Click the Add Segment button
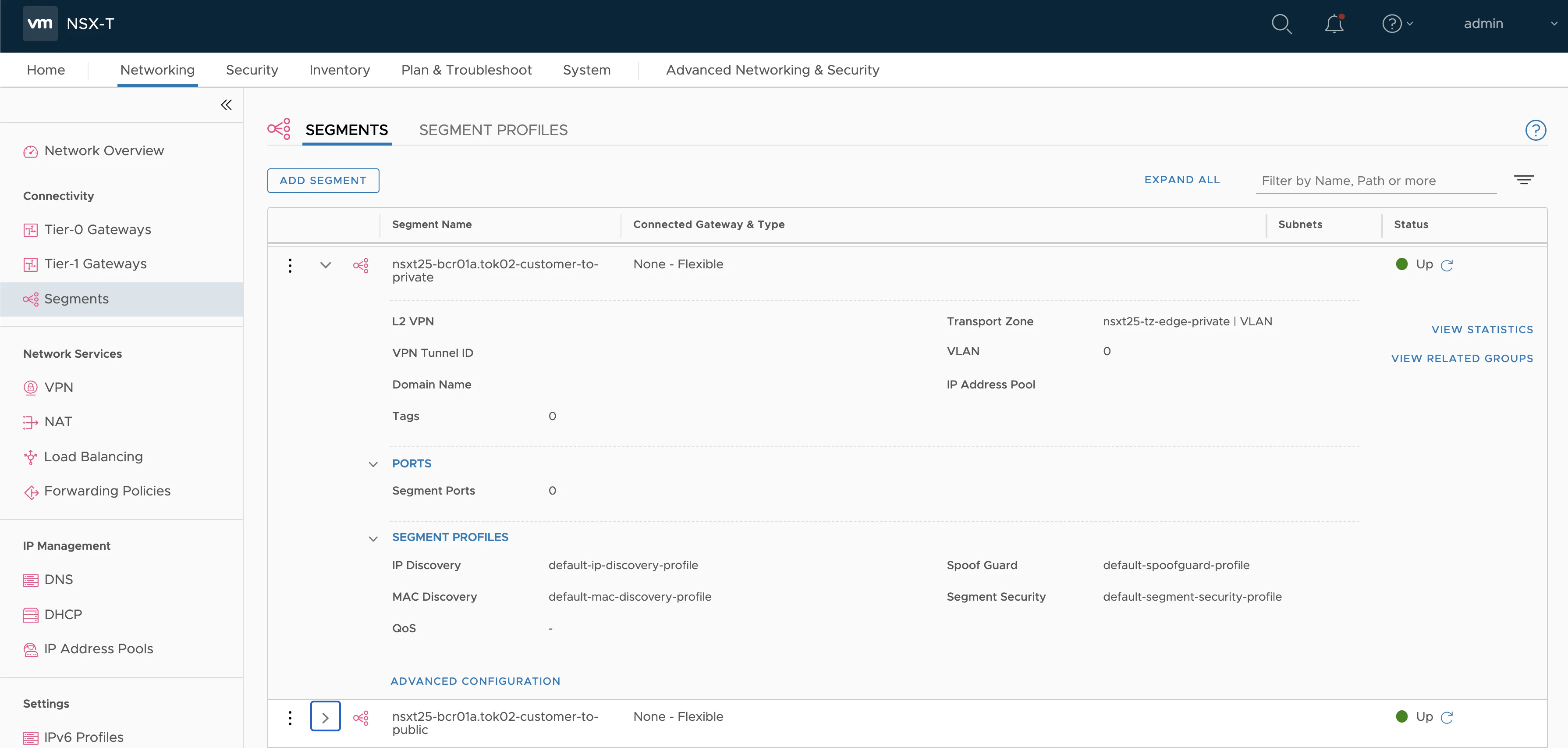This screenshot has width=1568, height=748. coord(323,180)
